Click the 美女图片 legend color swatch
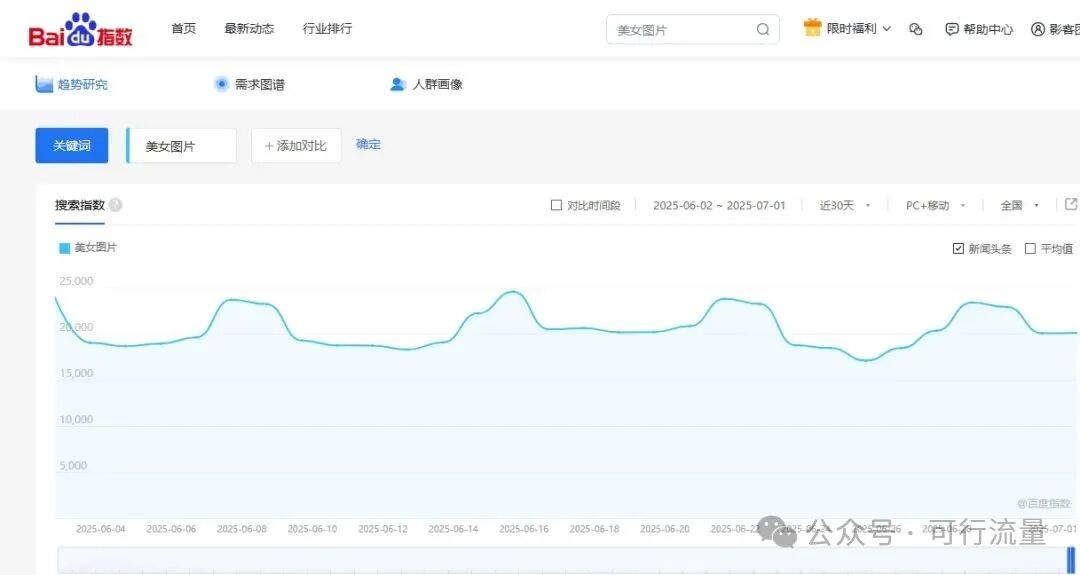Viewport: 1080px width, 575px height. click(65, 249)
